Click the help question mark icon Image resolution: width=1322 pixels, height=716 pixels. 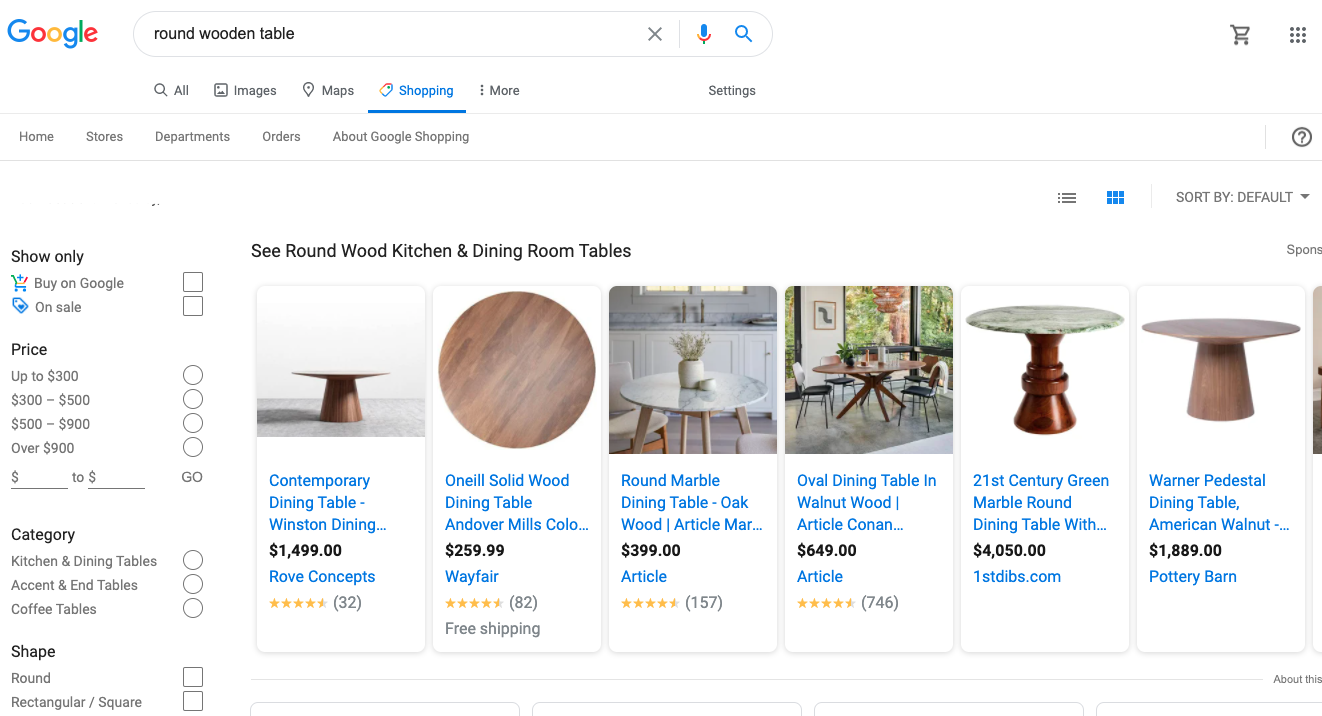(1301, 137)
